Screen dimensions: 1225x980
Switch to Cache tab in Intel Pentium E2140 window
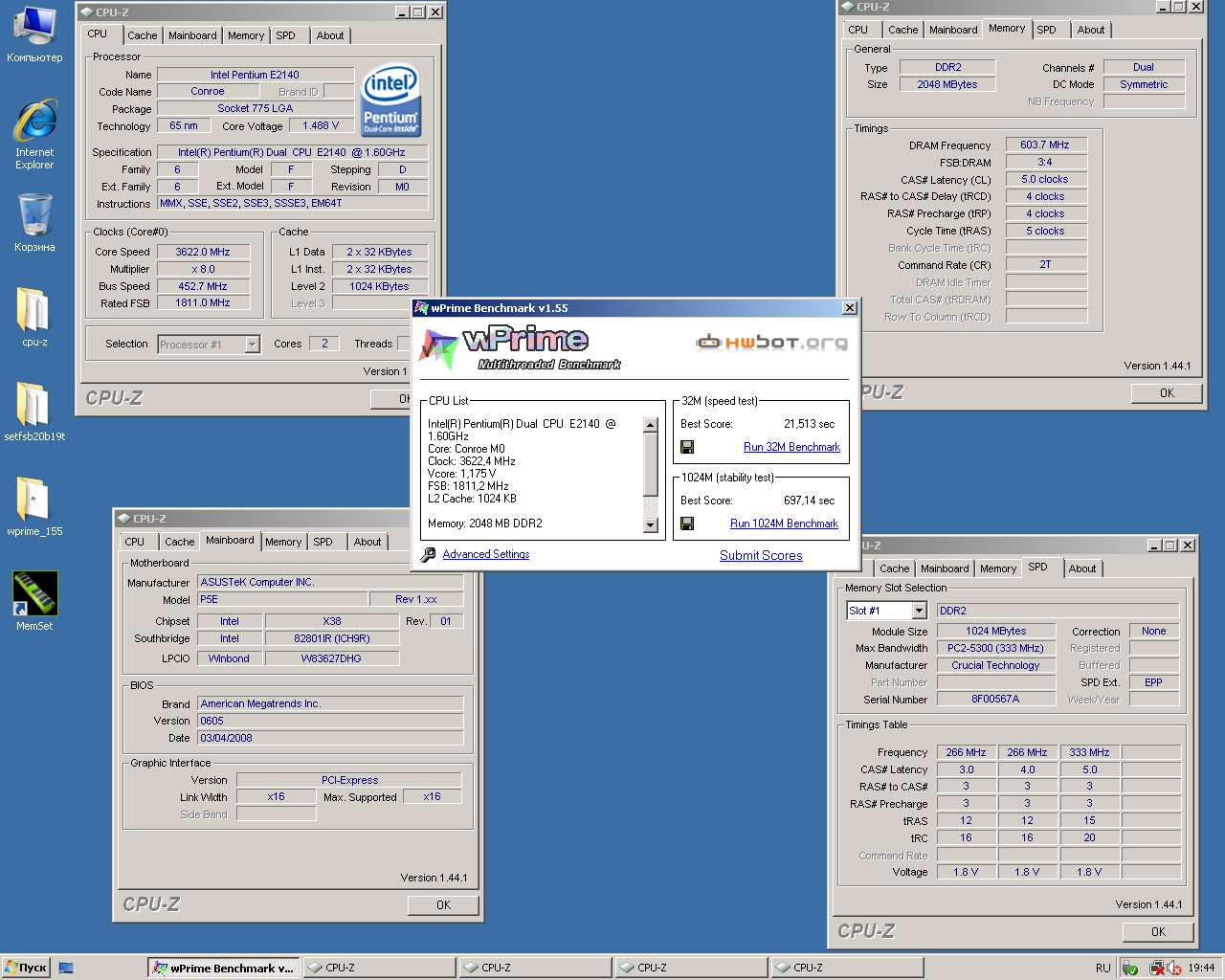pos(143,35)
